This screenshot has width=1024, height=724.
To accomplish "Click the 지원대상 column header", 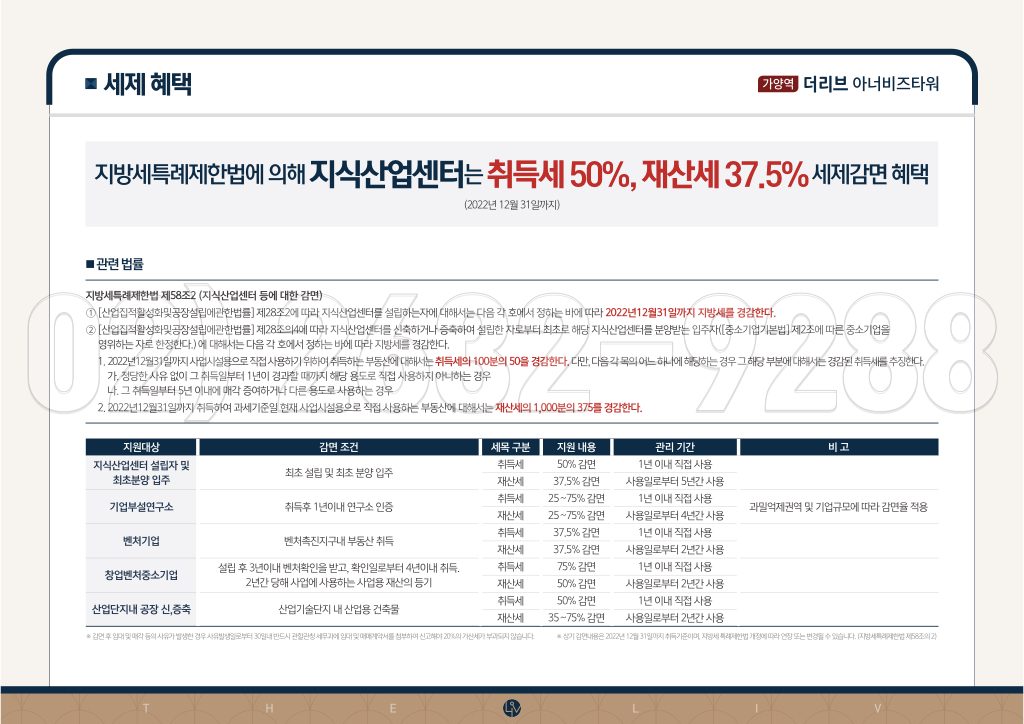I will click(x=141, y=447).
